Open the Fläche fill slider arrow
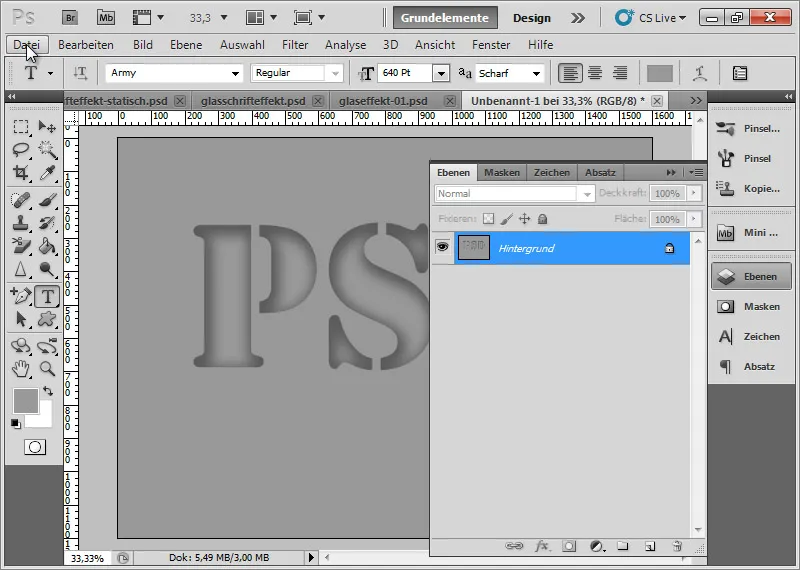800x570 pixels. point(693,219)
